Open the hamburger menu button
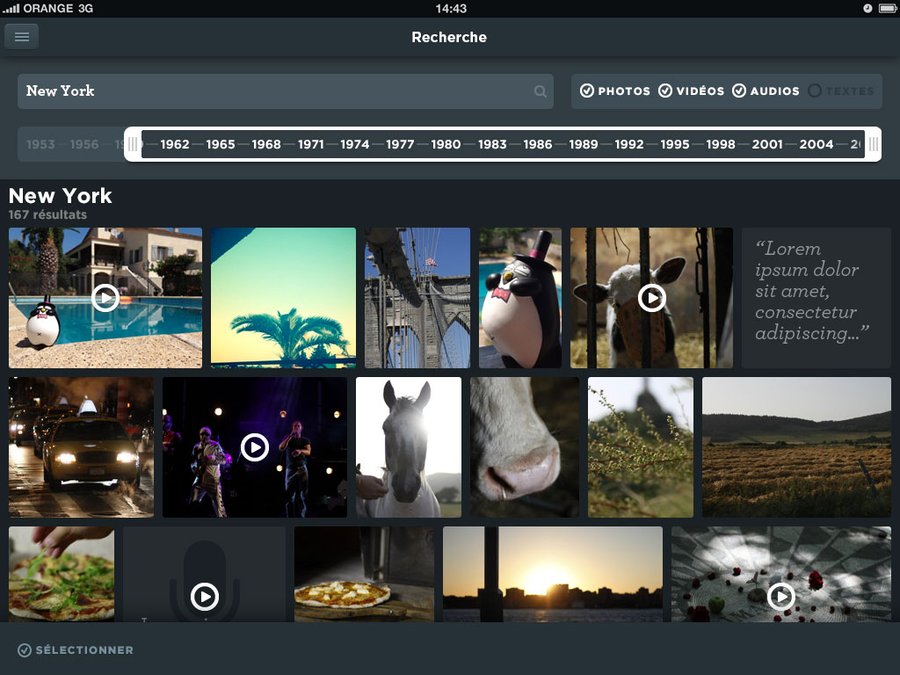The width and height of the screenshot is (900, 675). tap(21, 37)
